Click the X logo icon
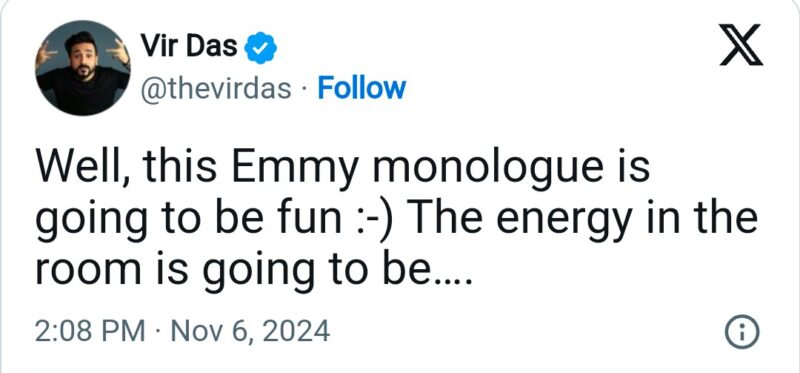The width and height of the screenshot is (800, 373). [x=741, y=45]
